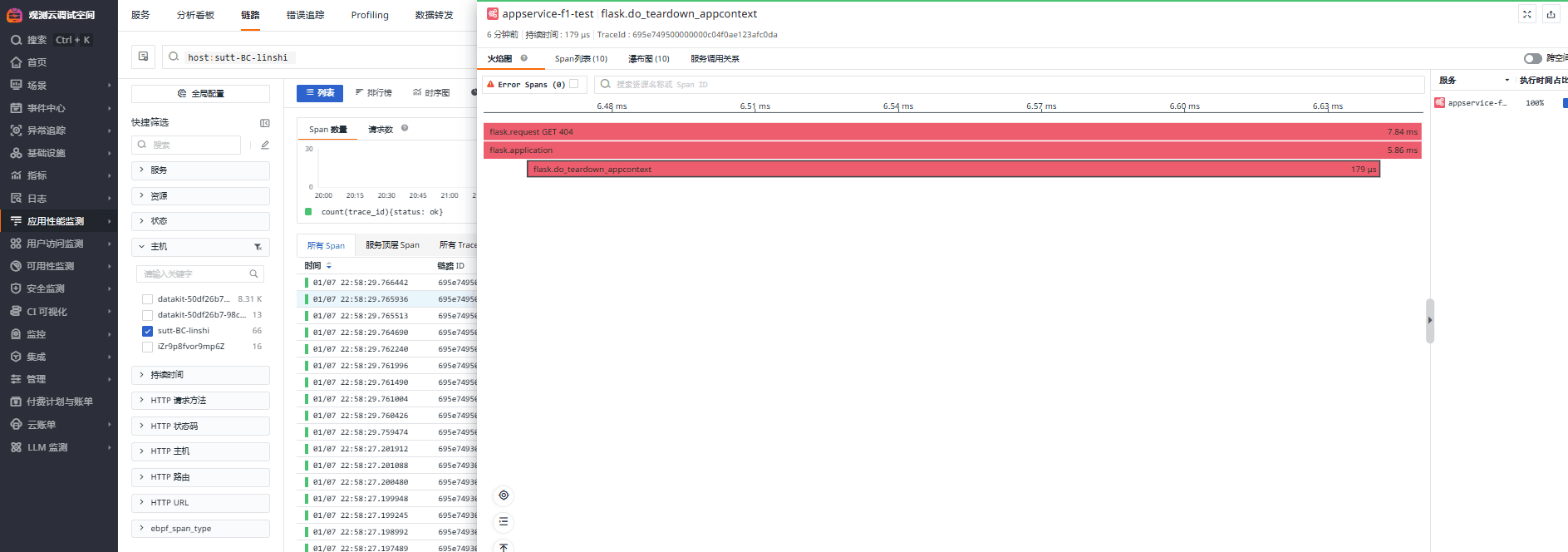
Task: Click the list view icon below locate icon
Action: tap(504, 522)
